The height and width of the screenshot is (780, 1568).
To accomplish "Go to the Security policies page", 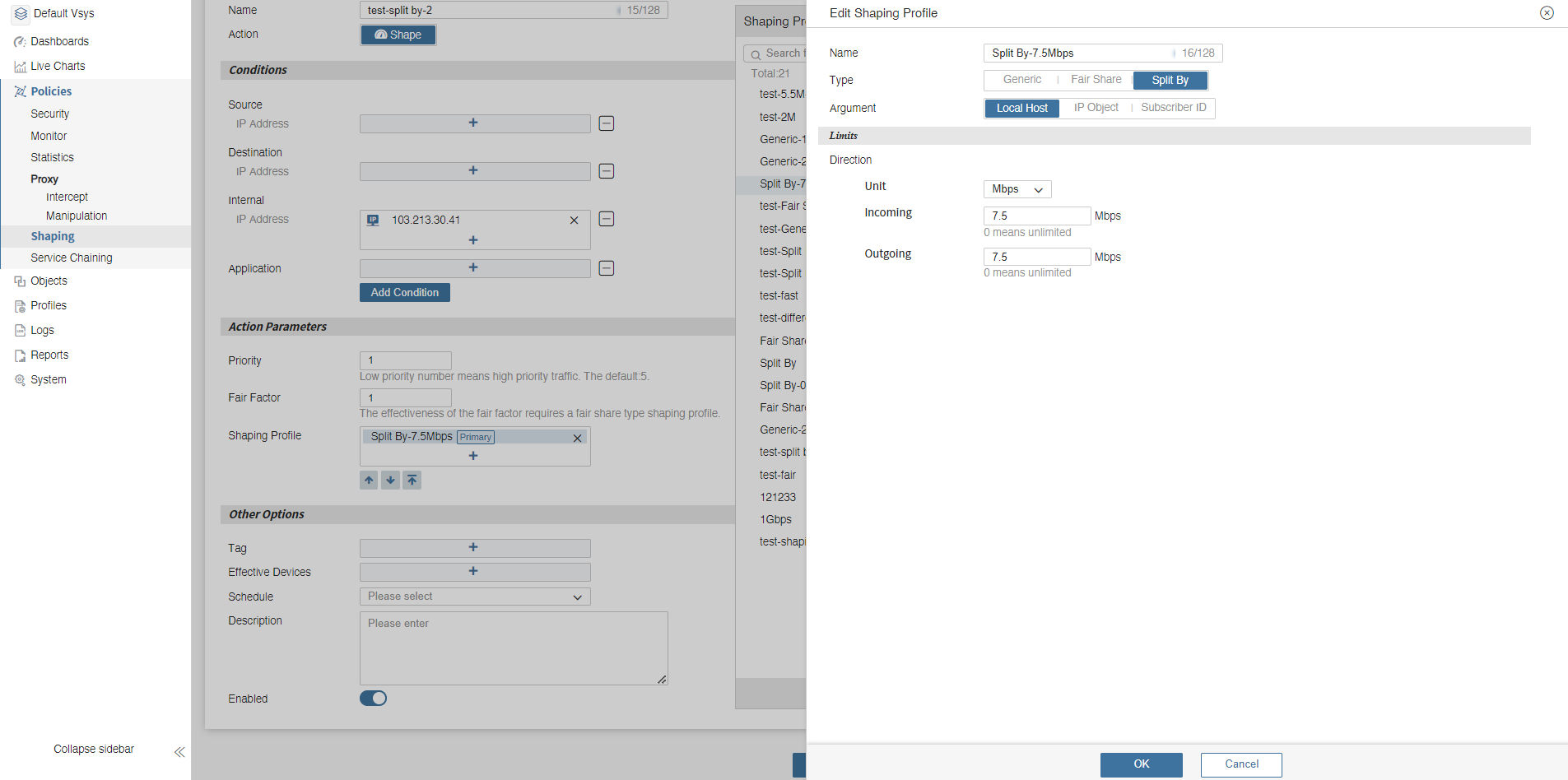I will (x=50, y=114).
